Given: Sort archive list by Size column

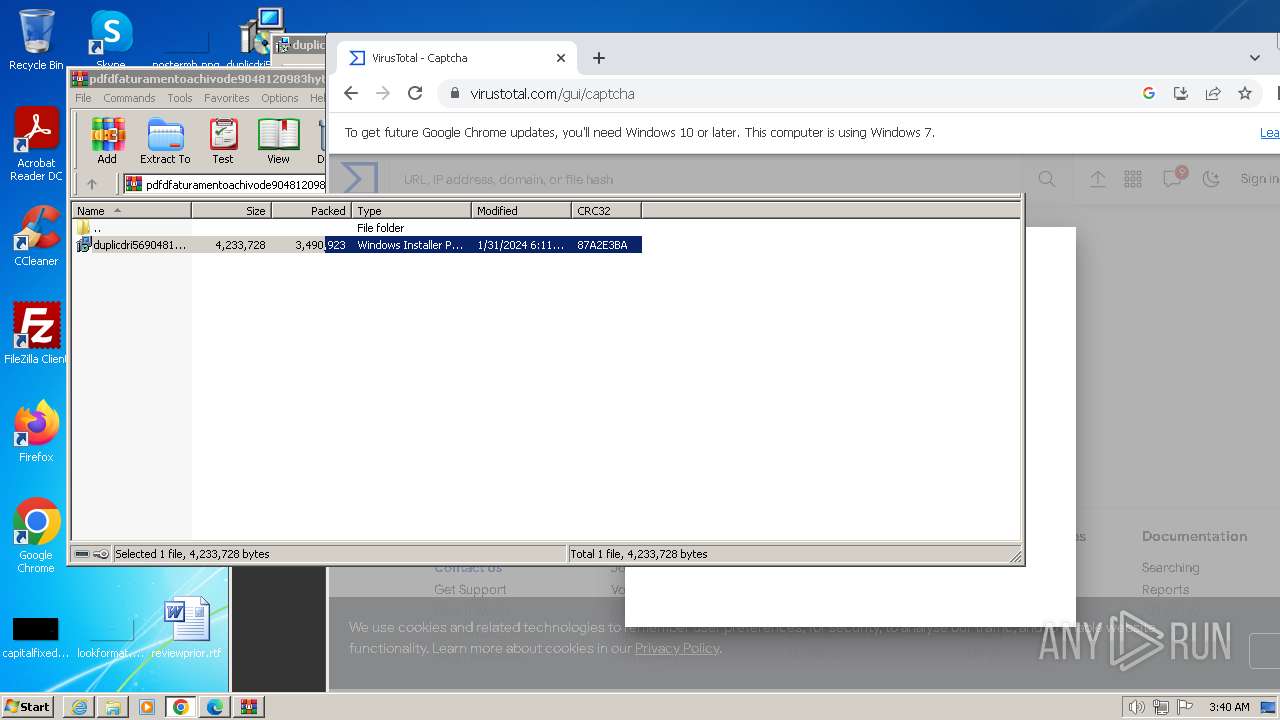Looking at the screenshot, I should [x=231, y=211].
